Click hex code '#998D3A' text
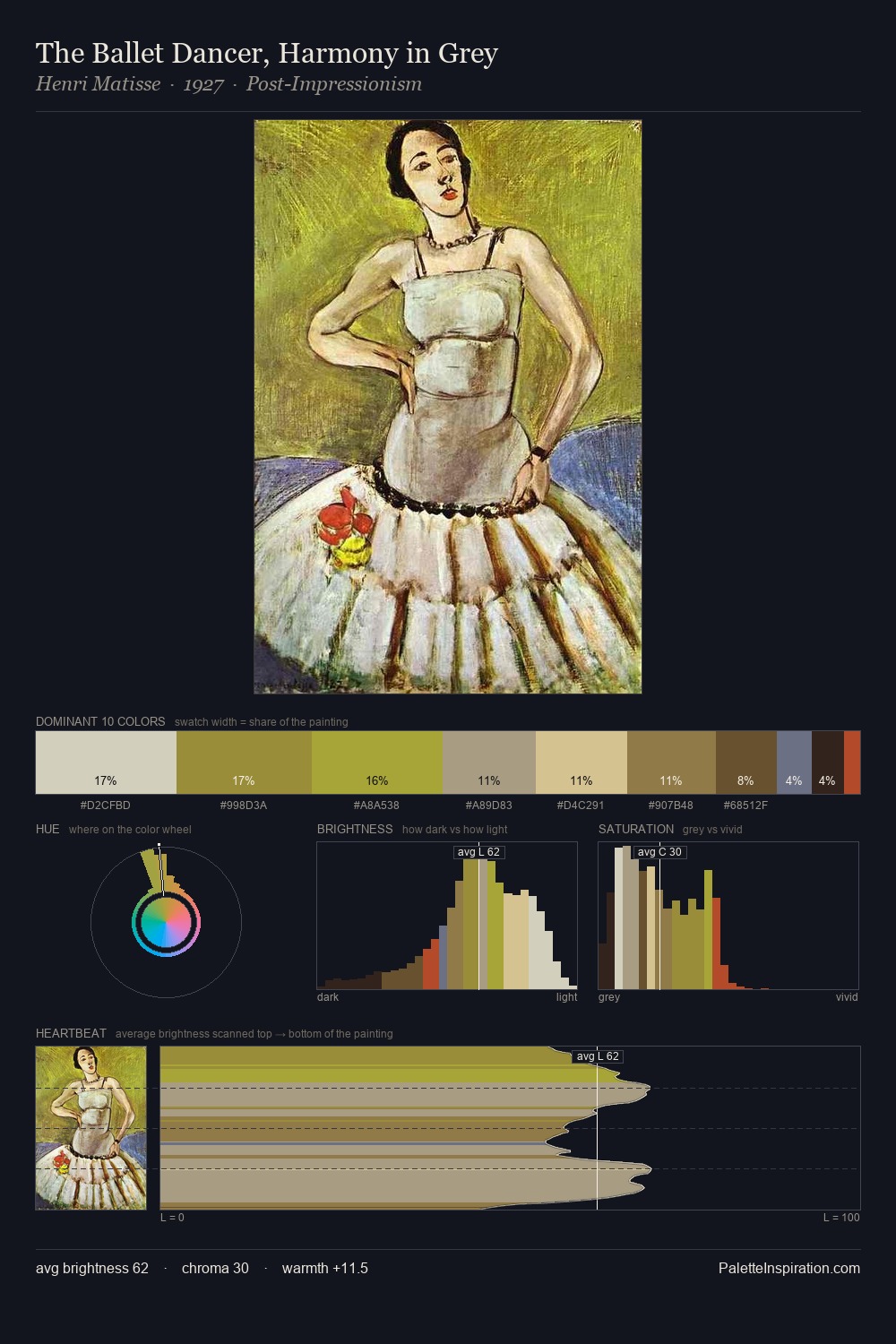This screenshot has height=1344, width=896. click(x=244, y=806)
